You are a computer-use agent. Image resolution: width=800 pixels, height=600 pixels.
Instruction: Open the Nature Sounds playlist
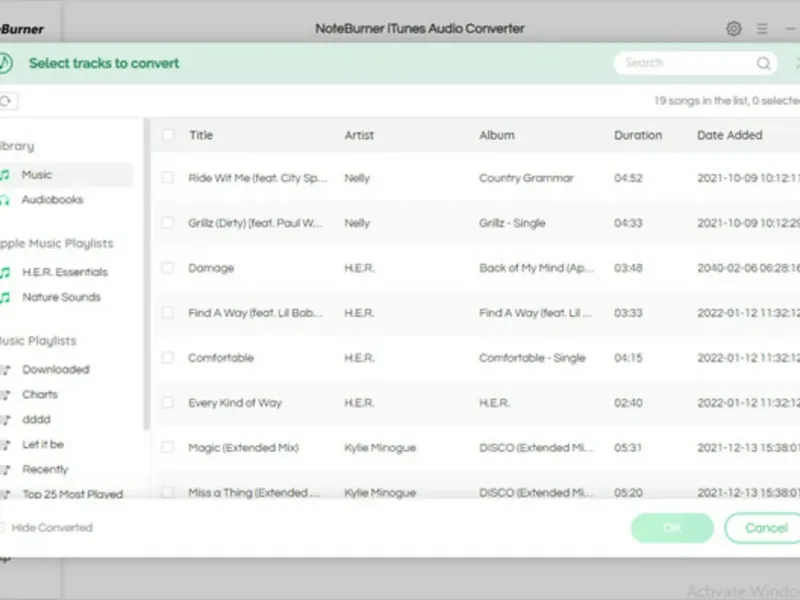pyautogui.click(x=61, y=297)
